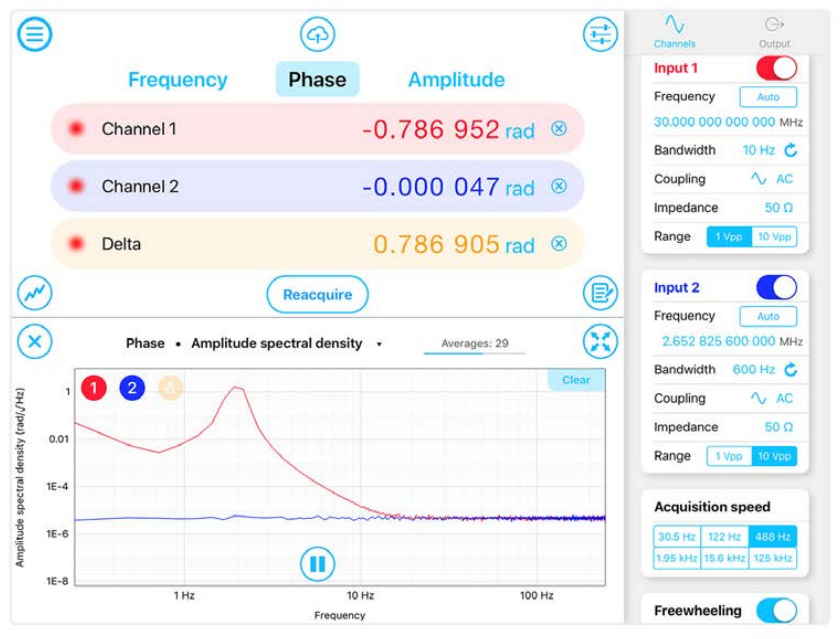
Task: Toggle the Freewheeling switch
Action: 776,610
